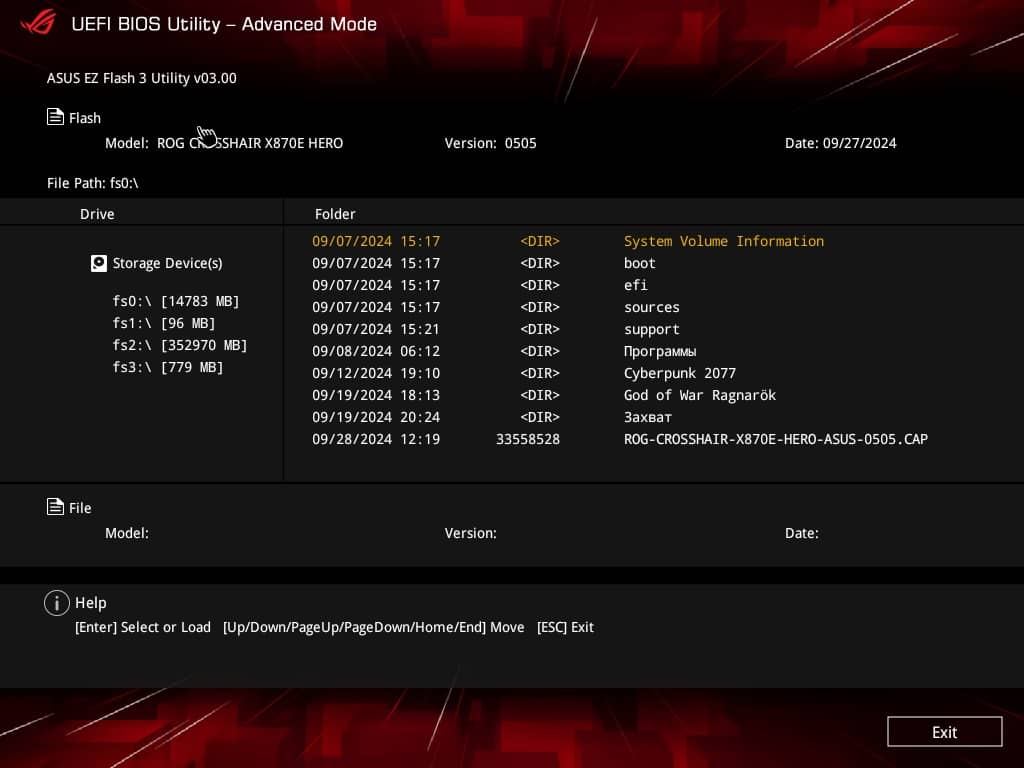This screenshot has width=1024, height=768.
Task: Select drive fs0:\ [14783 MB]
Action: 176,301
